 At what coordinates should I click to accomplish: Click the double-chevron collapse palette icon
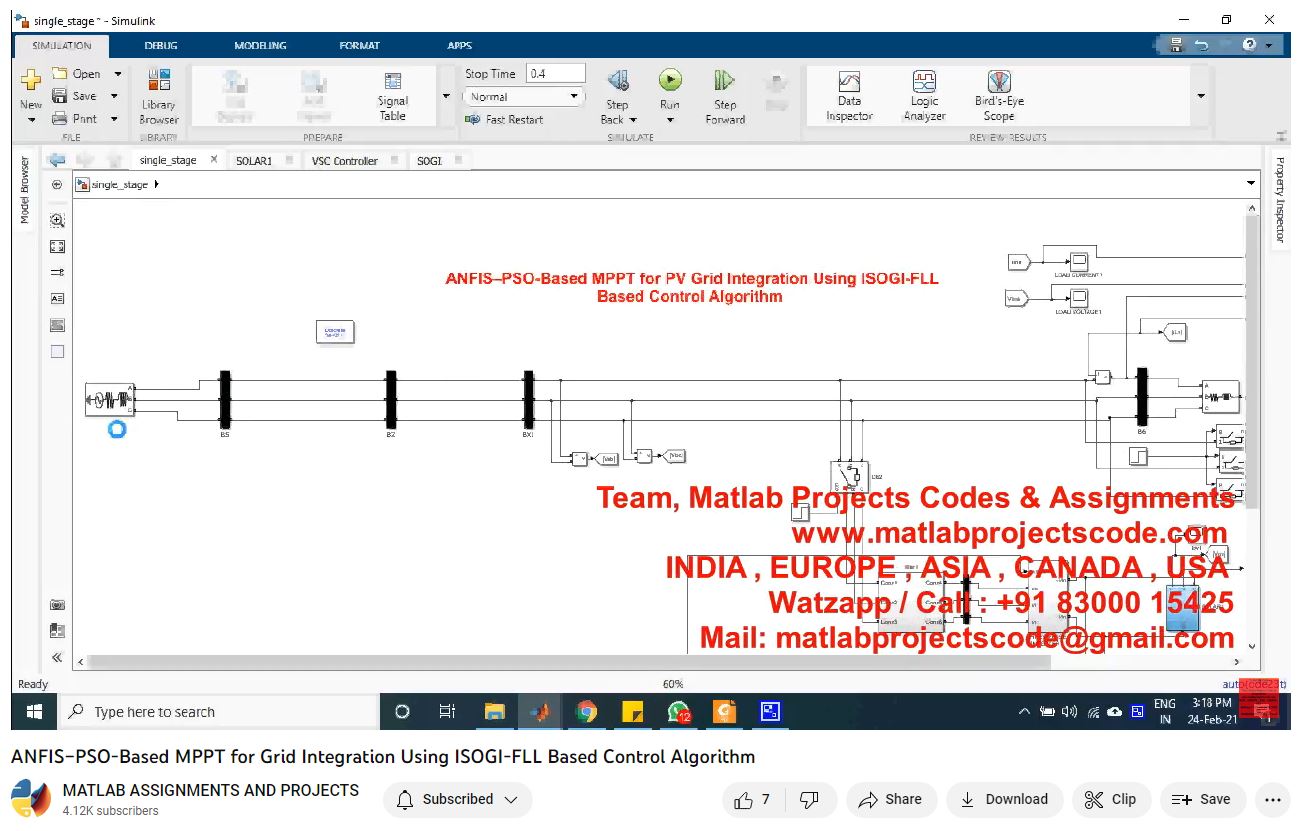57,657
